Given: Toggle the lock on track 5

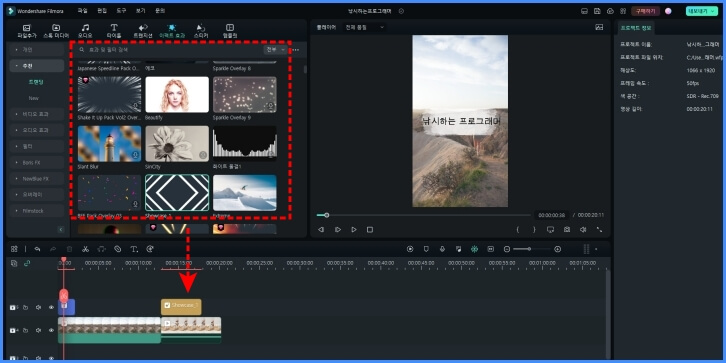Looking at the screenshot, I should (25, 307).
